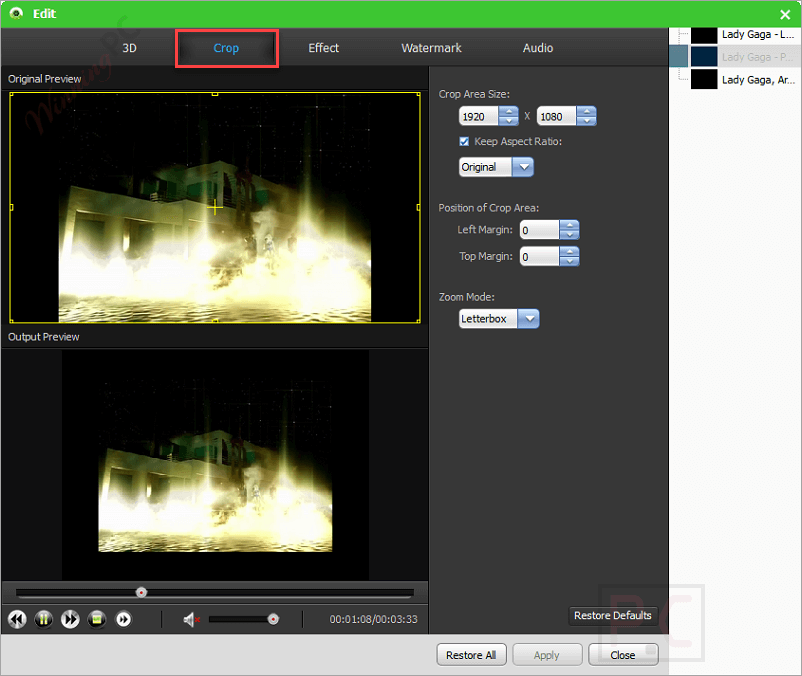Click the next frame button
Screen dimensions: 802x676
123,619
